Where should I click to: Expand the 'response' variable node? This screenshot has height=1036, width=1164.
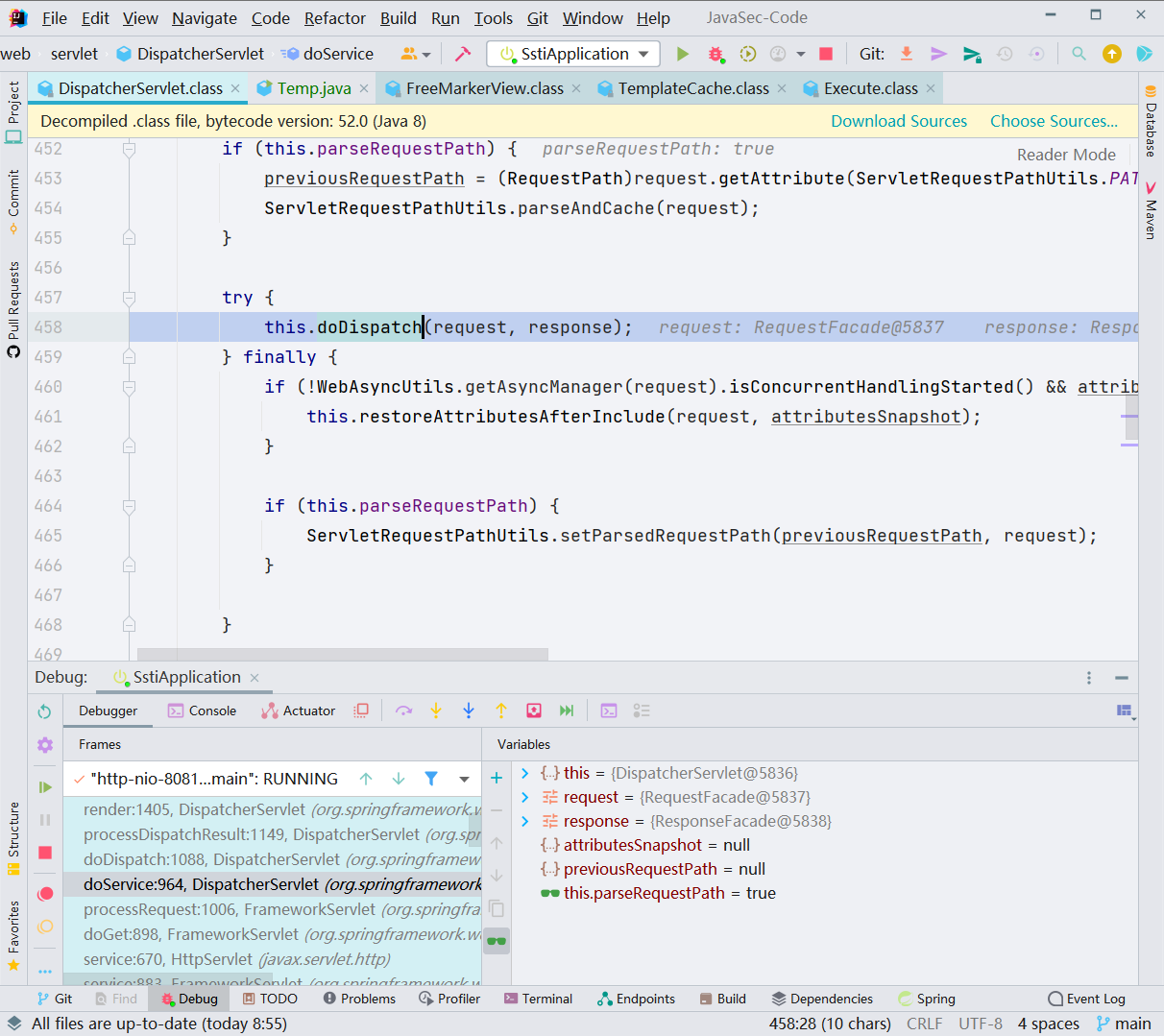coord(524,821)
